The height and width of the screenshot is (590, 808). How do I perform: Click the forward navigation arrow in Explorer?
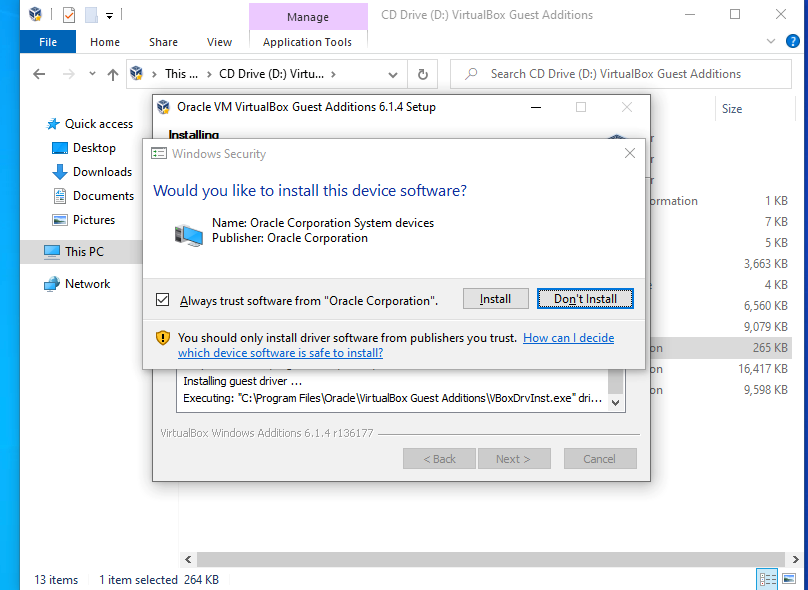[69, 74]
